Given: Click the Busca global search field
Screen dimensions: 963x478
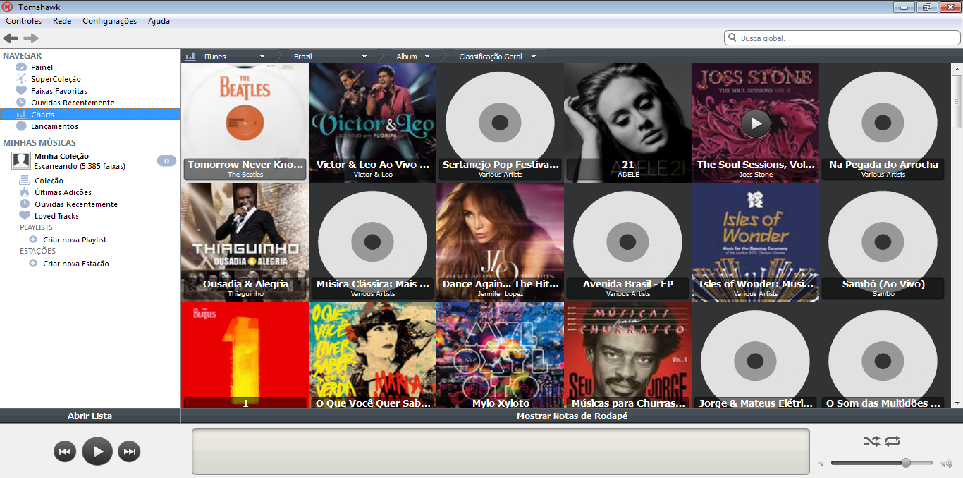Looking at the screenshot, I should (841, 37).
